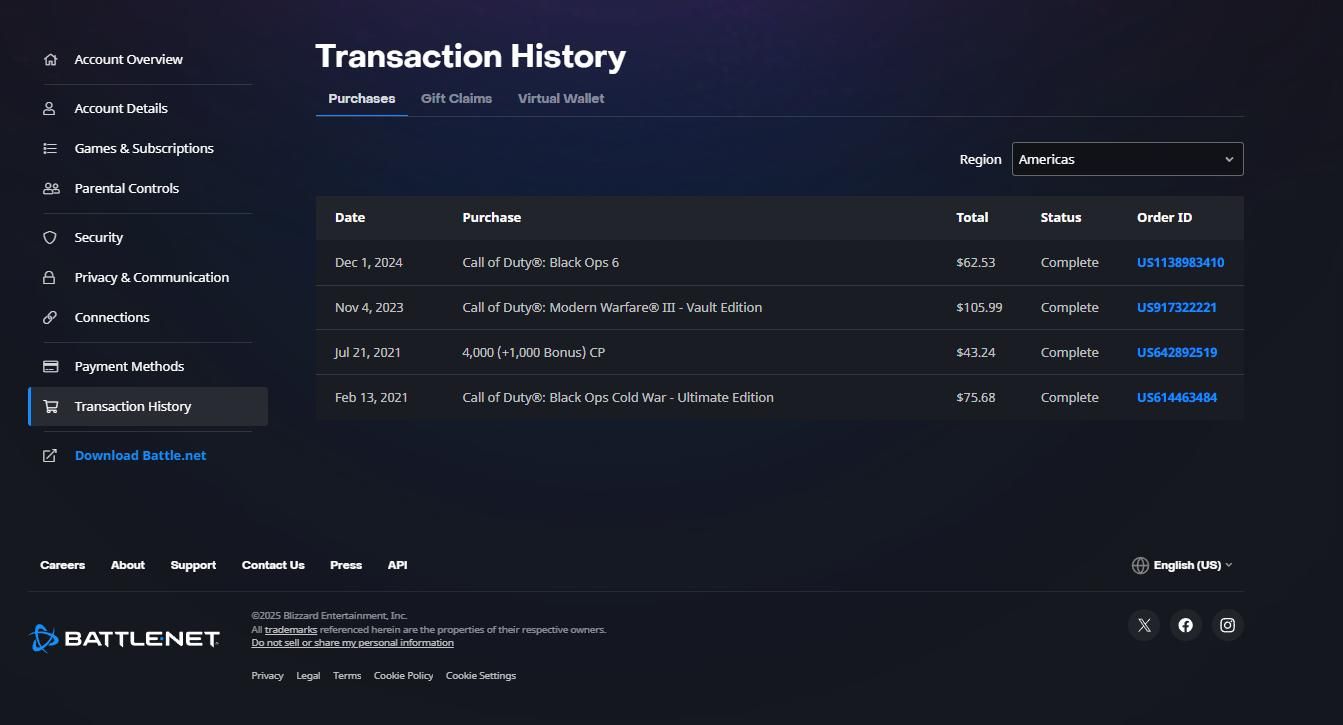Click the Order ID column header

coord(1164,218)
